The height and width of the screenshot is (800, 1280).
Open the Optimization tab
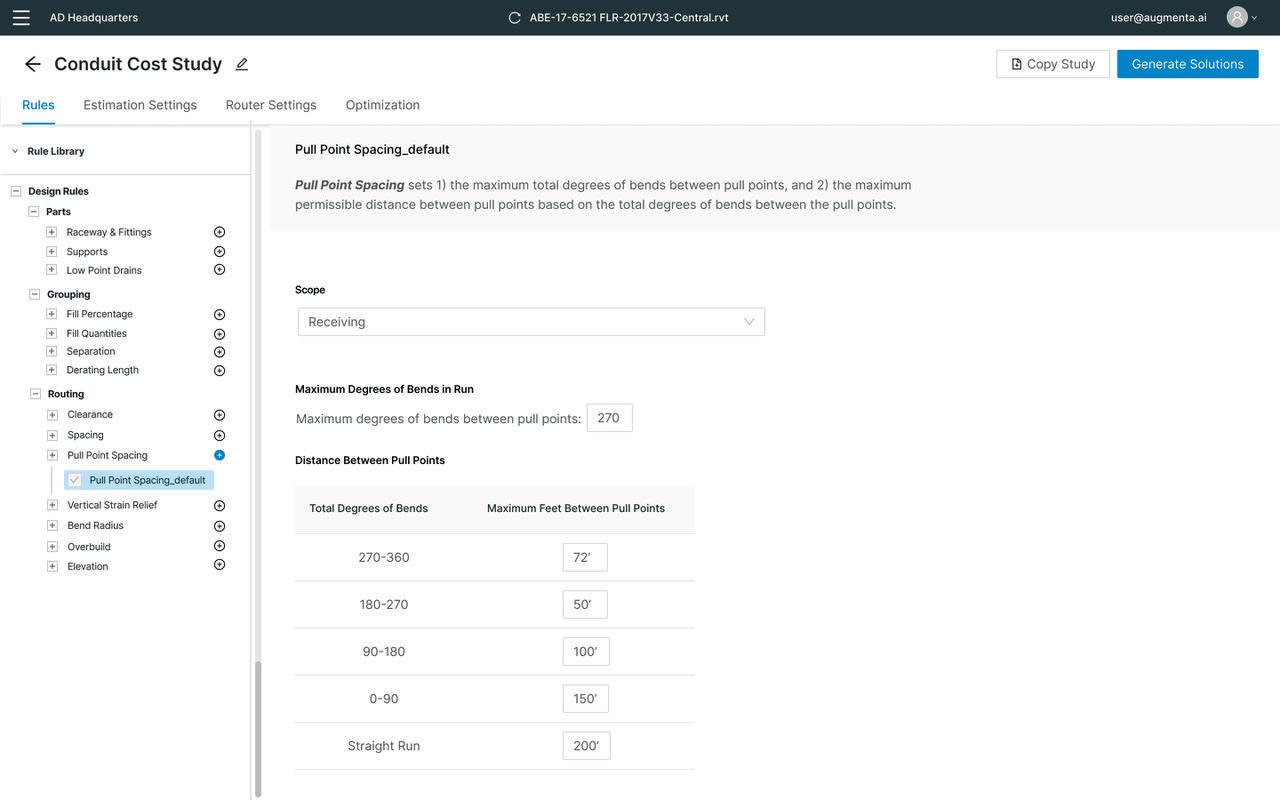coord(382,105)
